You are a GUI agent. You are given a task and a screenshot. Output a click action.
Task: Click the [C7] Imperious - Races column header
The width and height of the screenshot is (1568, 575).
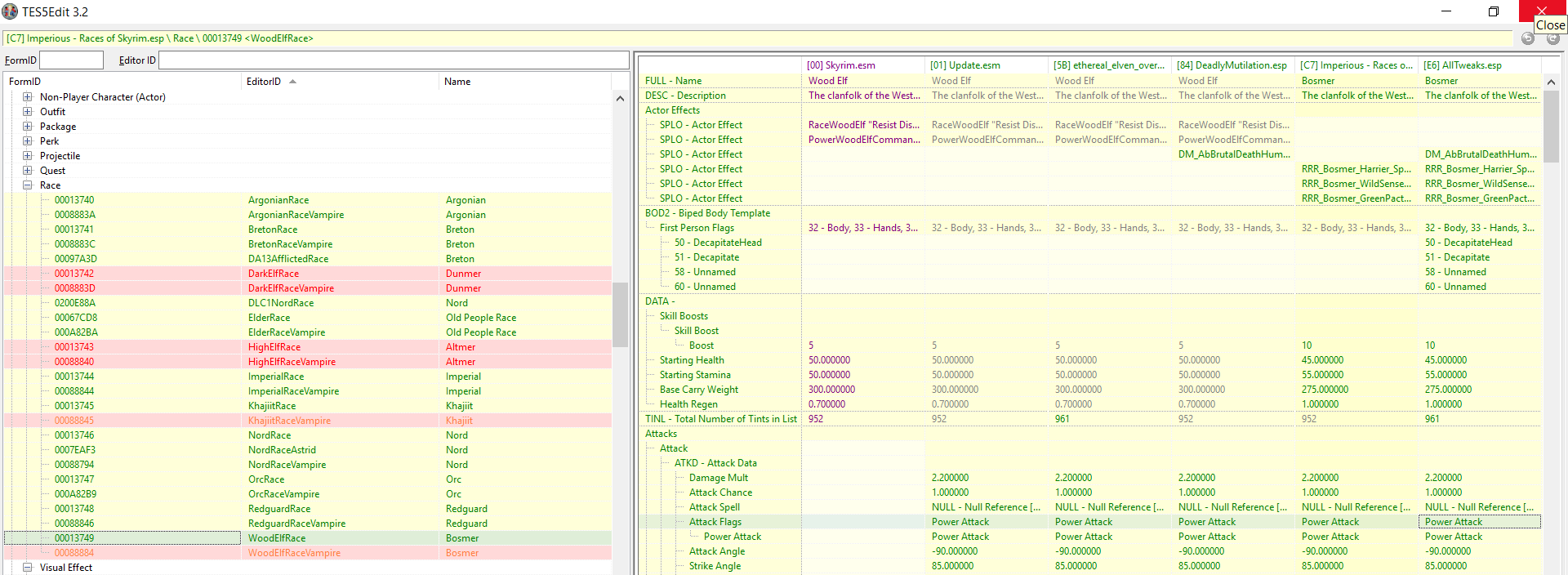tap(1356, 65)
